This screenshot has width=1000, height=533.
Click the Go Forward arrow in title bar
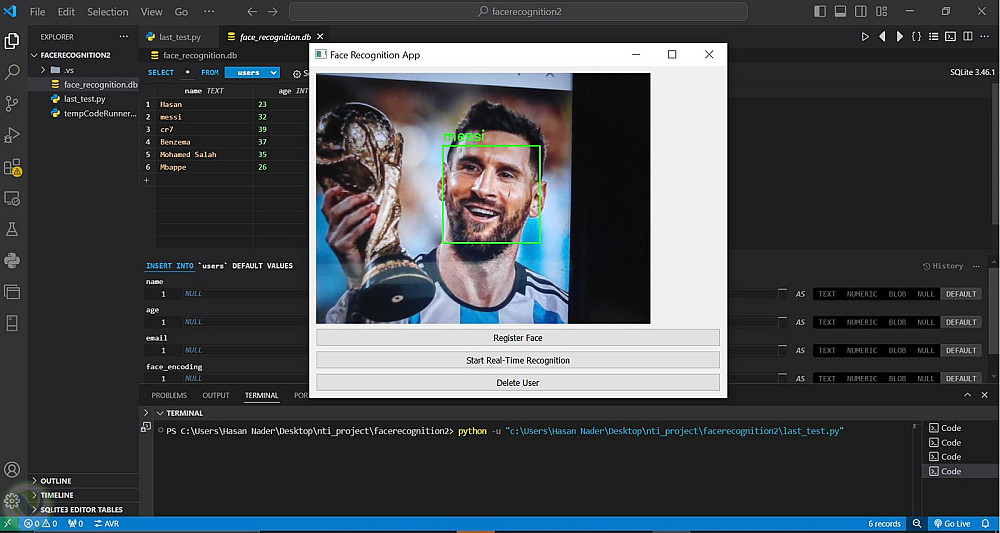tap(273, 11)
